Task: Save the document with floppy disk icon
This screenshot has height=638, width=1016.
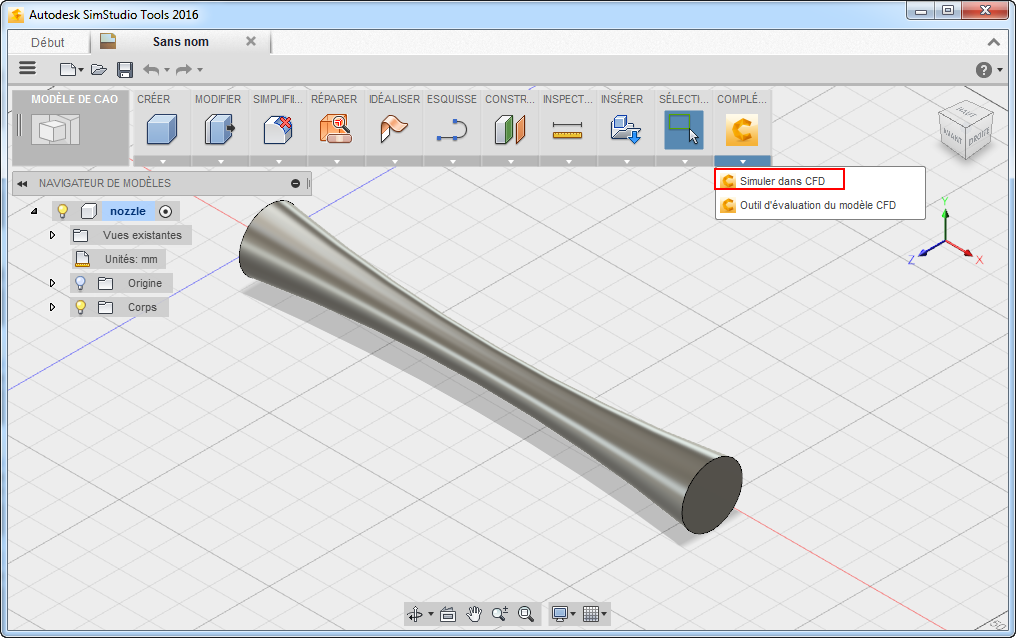Action: (x=125, y=69)
